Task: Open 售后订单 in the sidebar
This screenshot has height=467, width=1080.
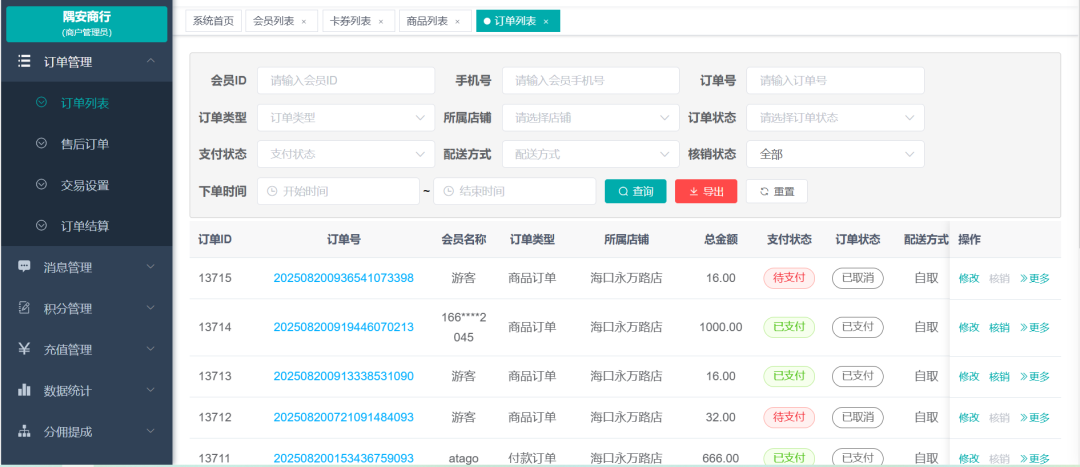Action: [x=85, y=144]
